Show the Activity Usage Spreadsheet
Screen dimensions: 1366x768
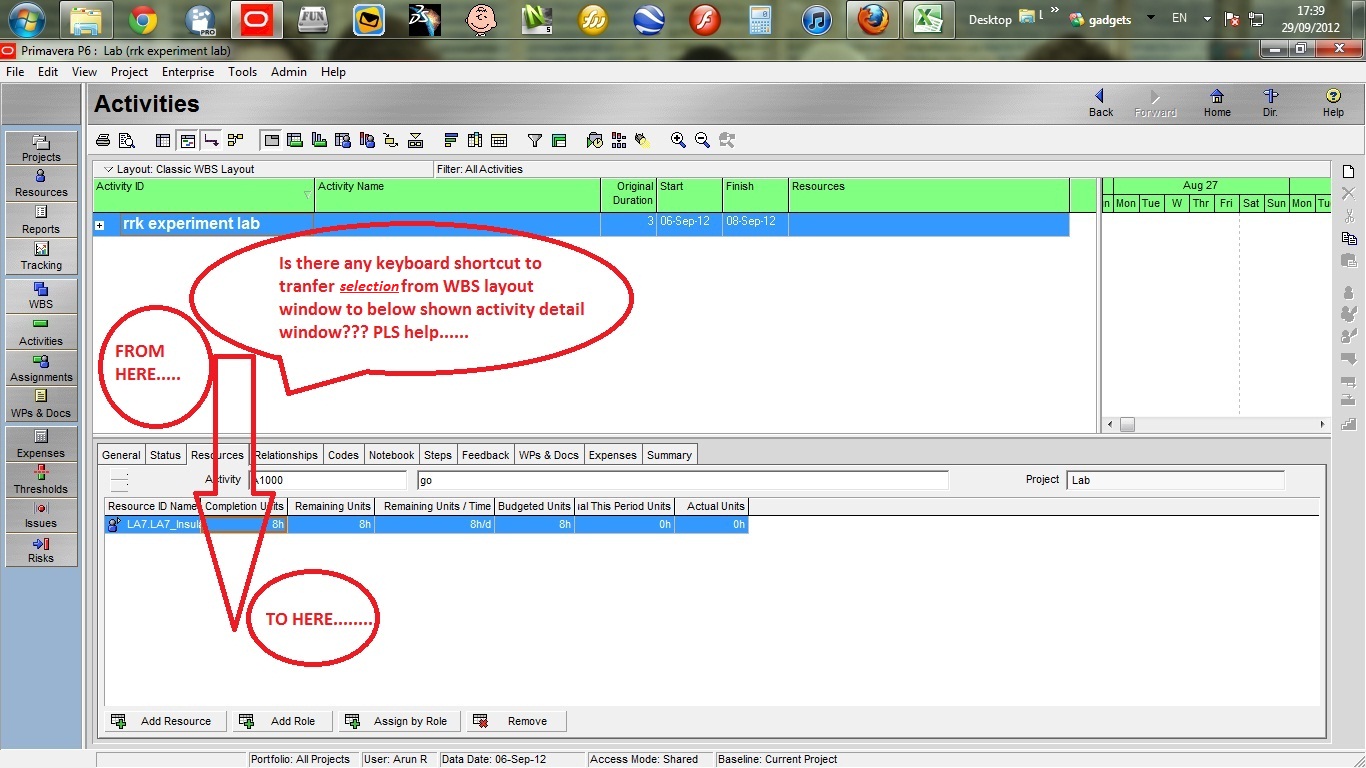[295, 140]
